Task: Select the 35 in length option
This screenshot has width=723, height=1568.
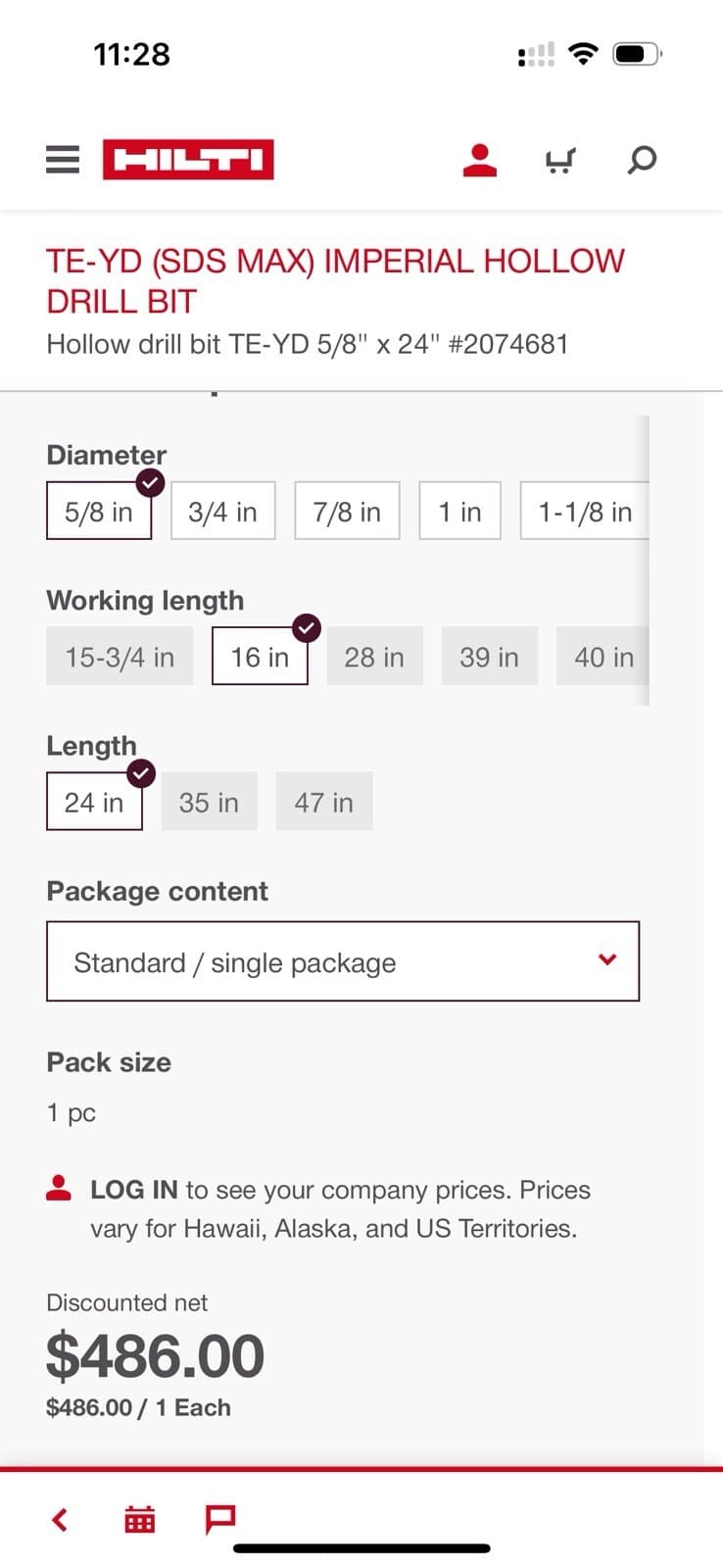Action: point(209,803)
